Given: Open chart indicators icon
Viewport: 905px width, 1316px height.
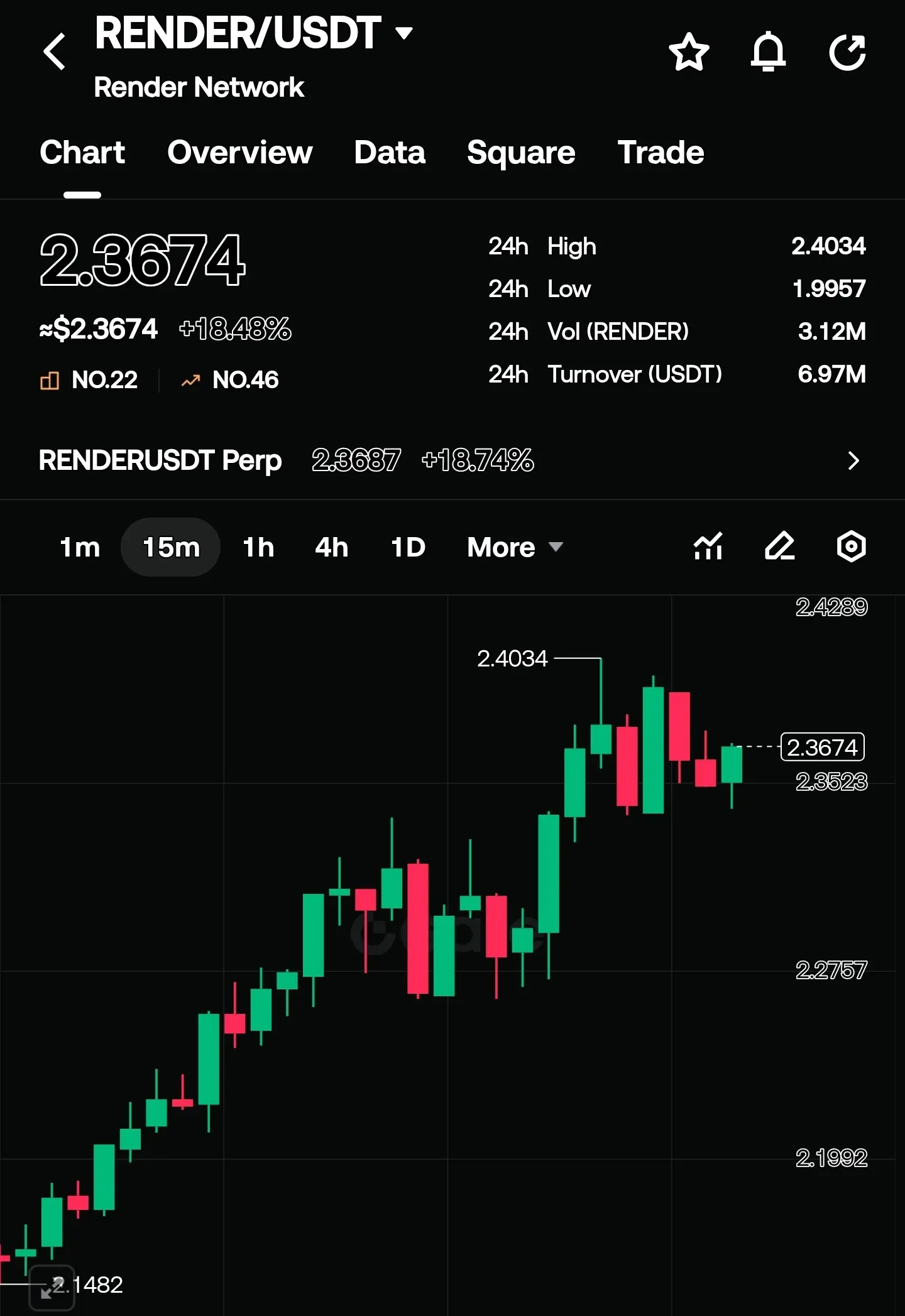Looking at the screenshot, I should coord(708,546).
